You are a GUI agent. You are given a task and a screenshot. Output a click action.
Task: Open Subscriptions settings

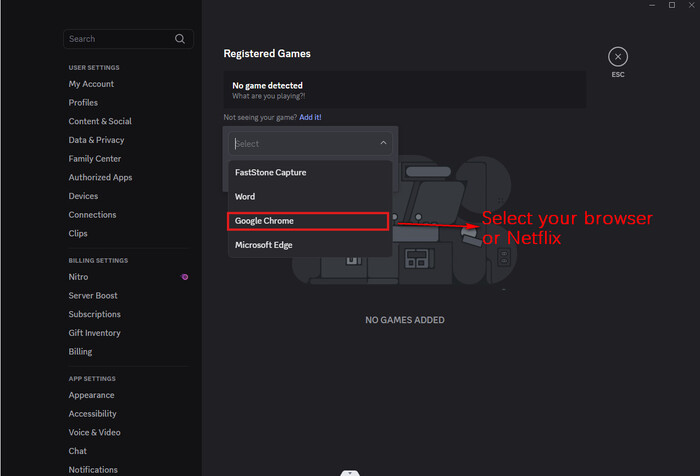pyautogui.click(x=95, y=314)
